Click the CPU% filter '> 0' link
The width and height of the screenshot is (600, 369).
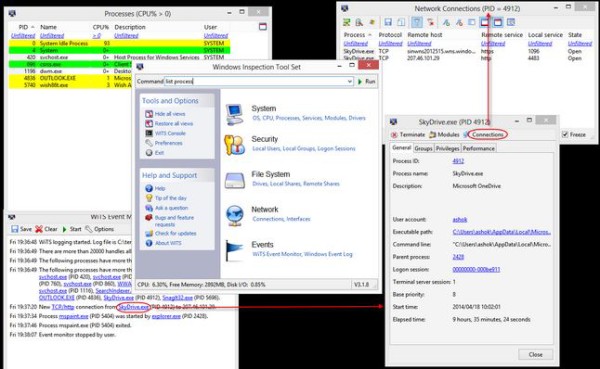[x=97, y=36]
